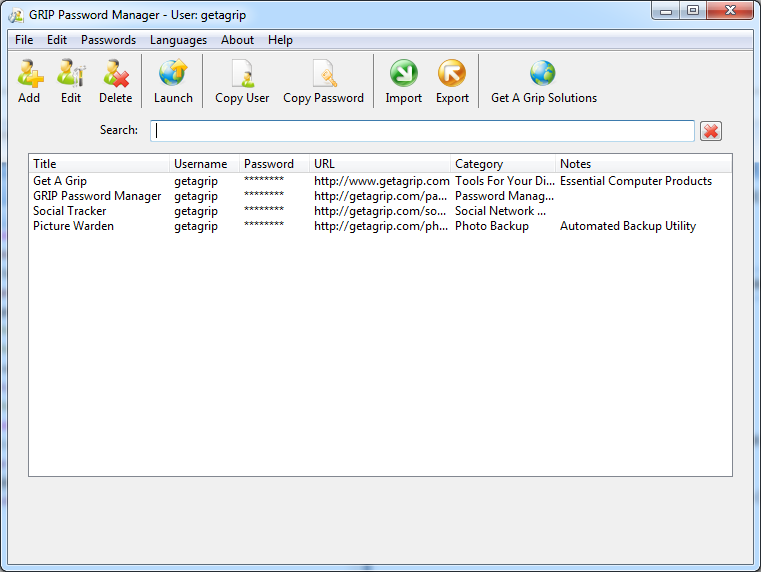Select the 'GRIP Password Manager' entry row
This screenshot has height=572, width=761.
click(x=380, y=196)
